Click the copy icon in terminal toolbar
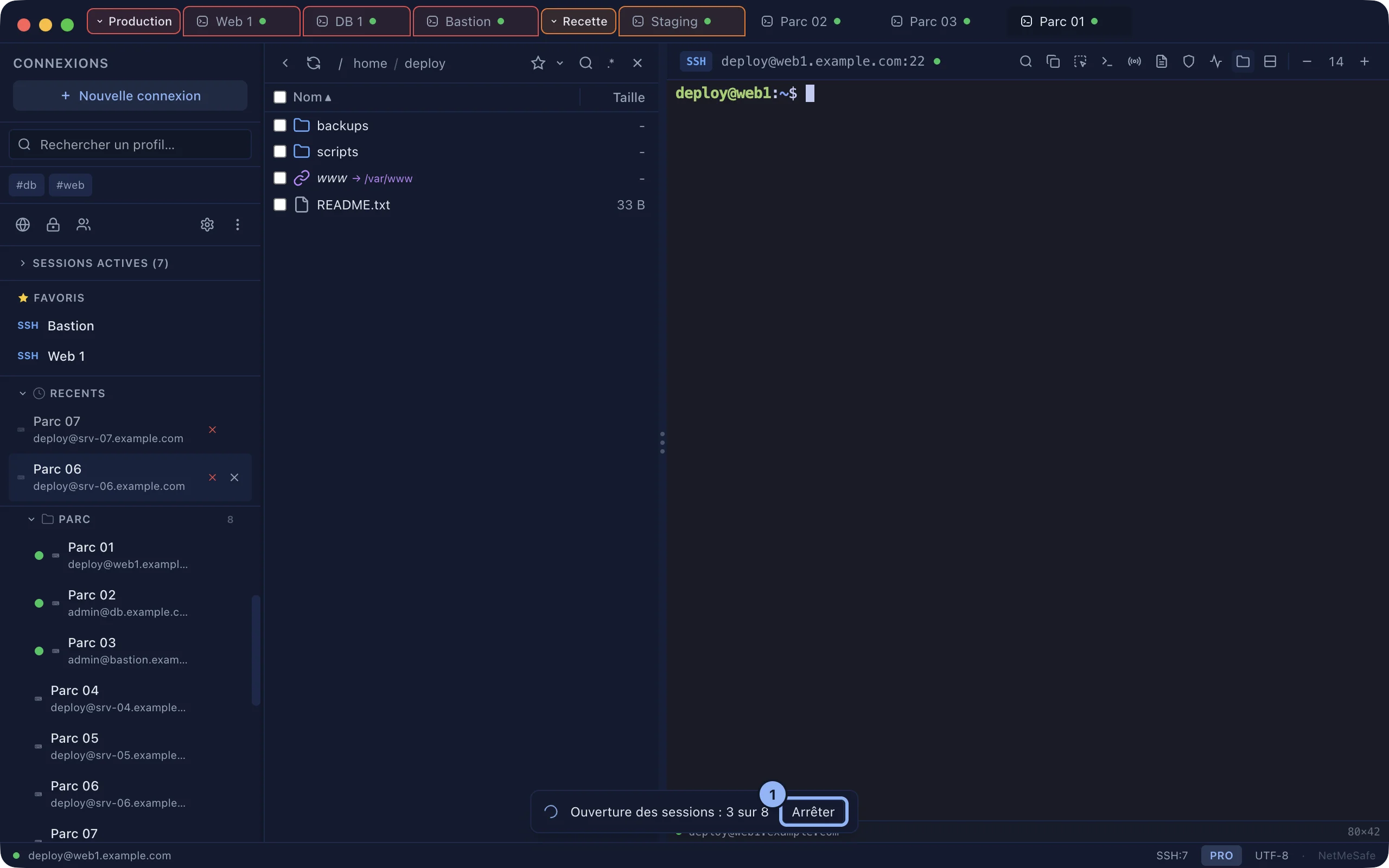 1053,61
